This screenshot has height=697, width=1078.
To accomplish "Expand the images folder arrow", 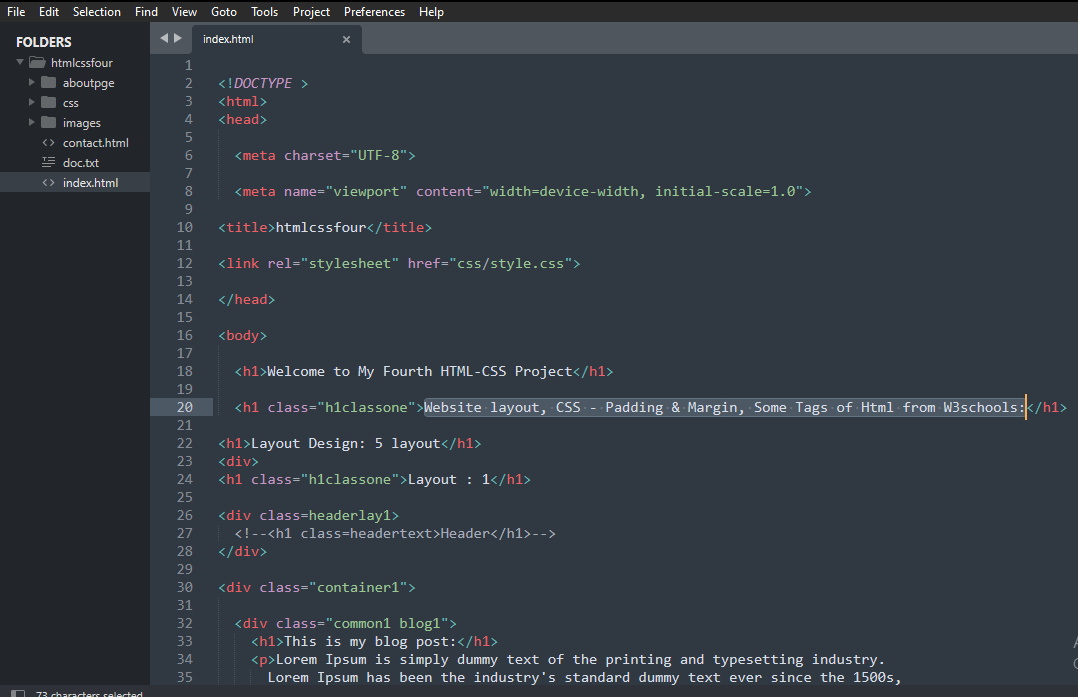I will tap(32, 122).
